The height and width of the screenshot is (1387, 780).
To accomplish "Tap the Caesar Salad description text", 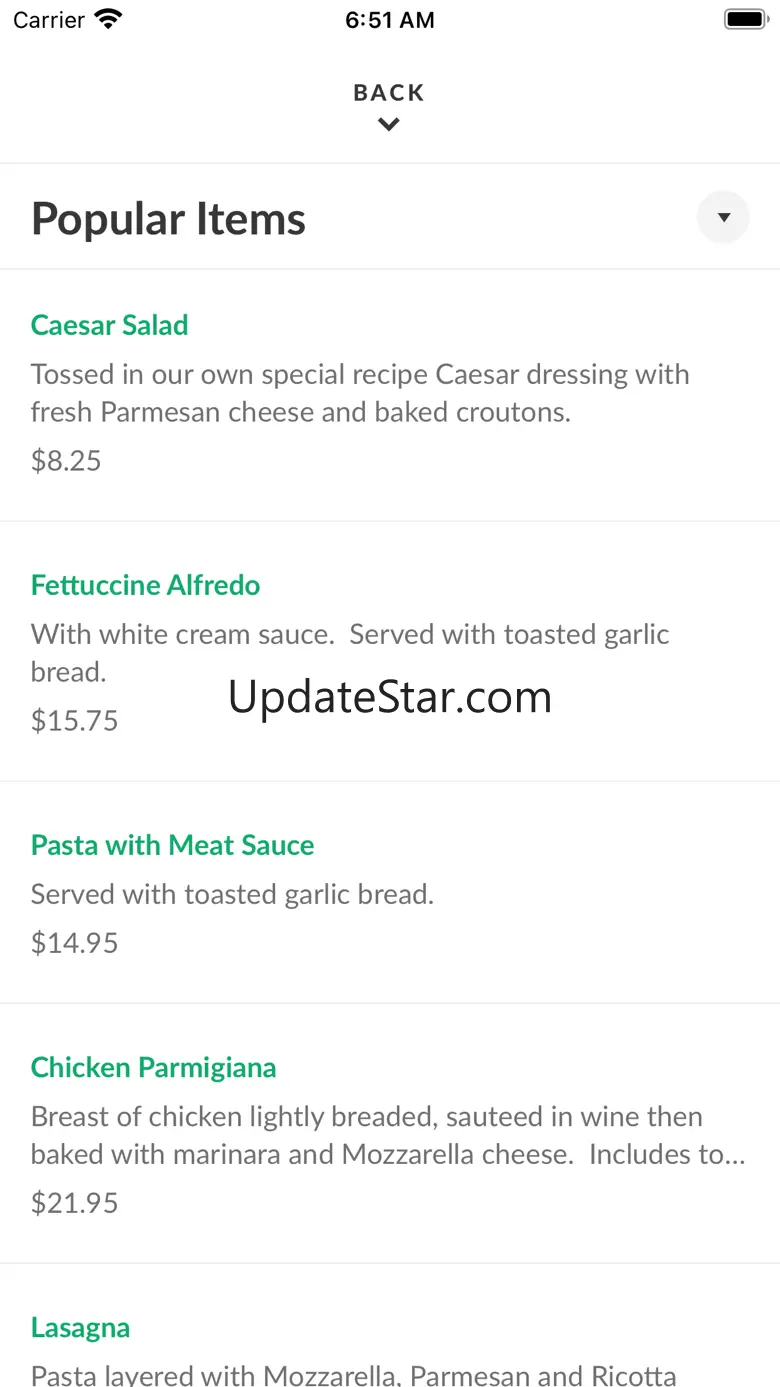I will (x=360, y=393).
